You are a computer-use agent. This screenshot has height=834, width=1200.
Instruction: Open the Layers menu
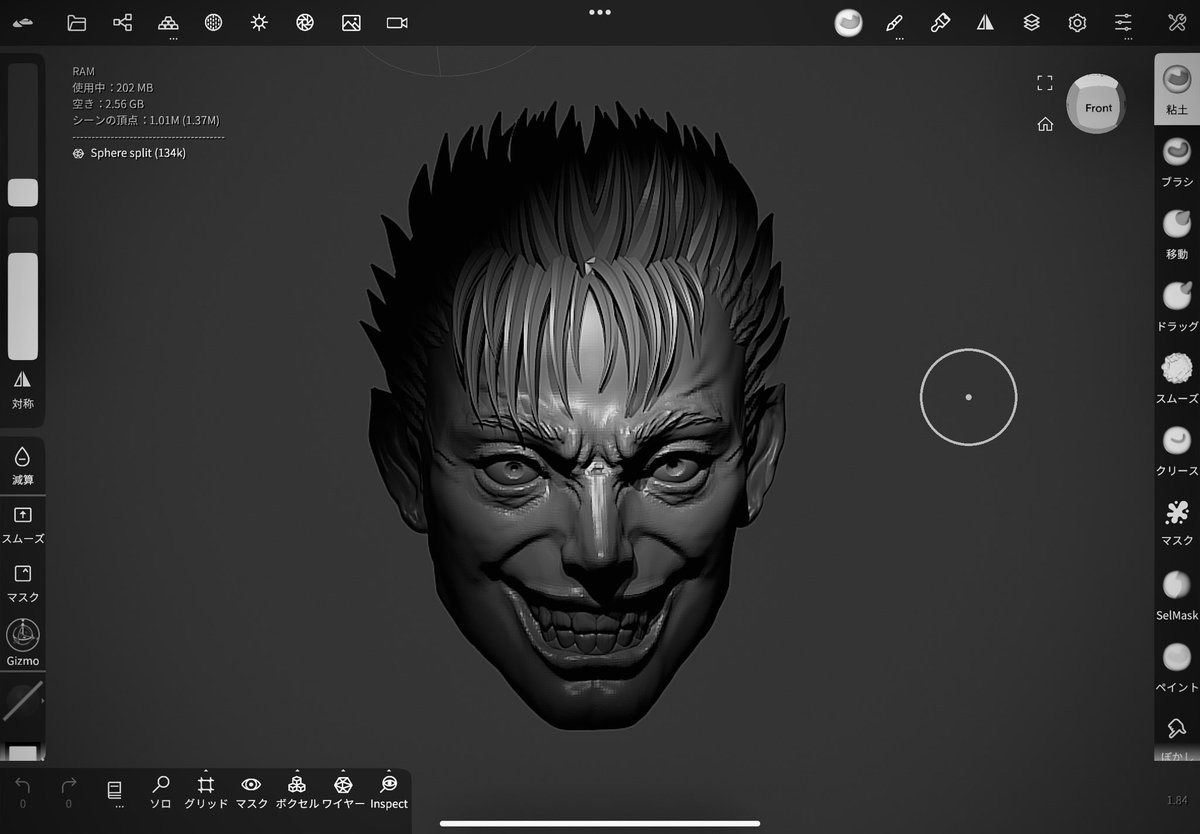pos(1031,23)
